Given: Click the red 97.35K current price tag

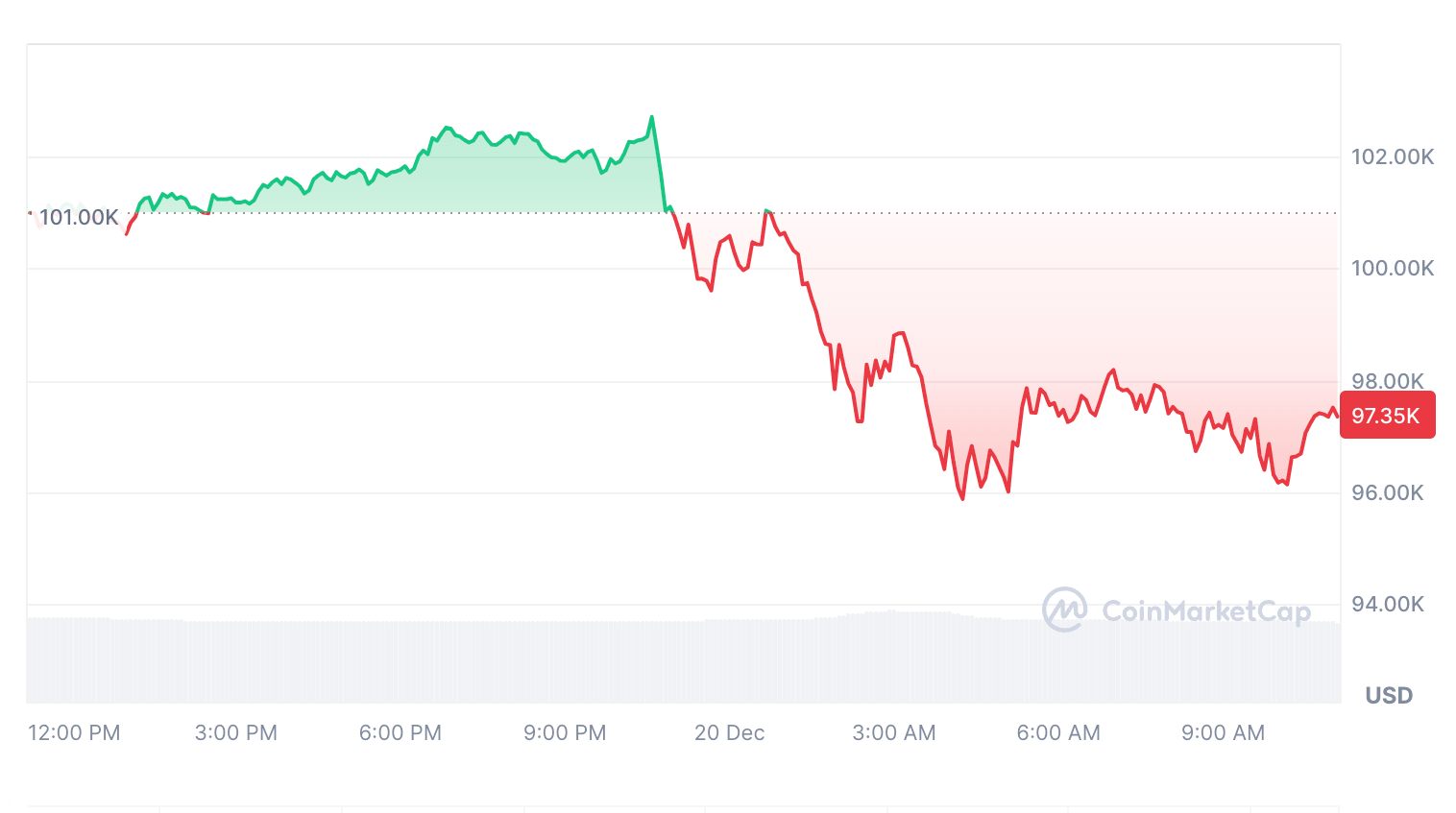Looking at the screenshot, I should [1386, 416].
